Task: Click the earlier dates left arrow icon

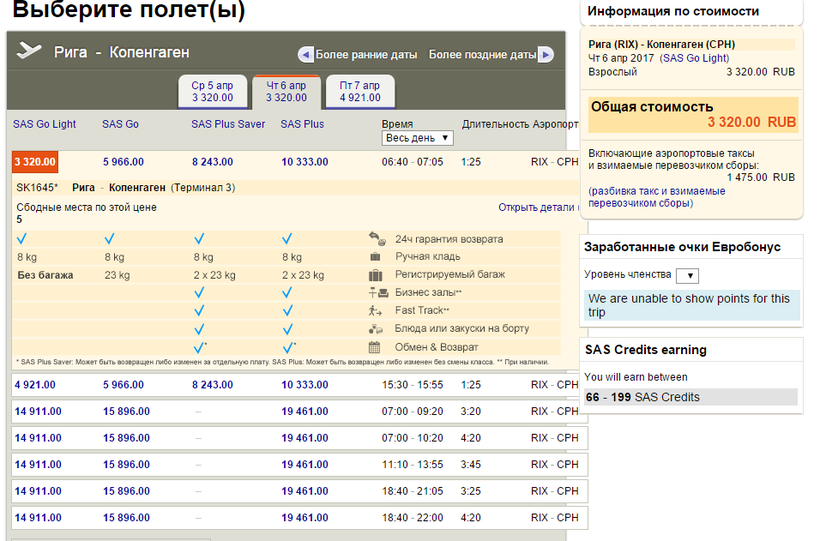Action: click(306, 55)
